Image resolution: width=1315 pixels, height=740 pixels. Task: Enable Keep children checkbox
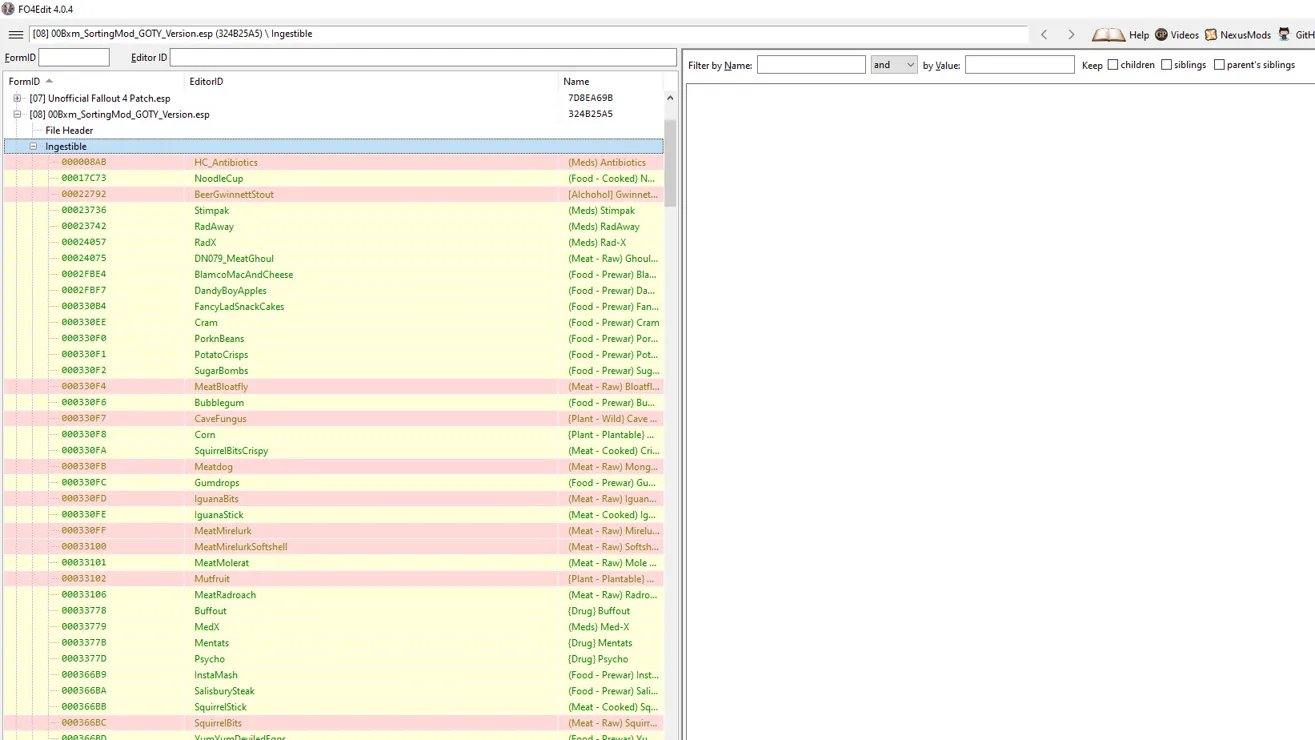pos(1113,65)
